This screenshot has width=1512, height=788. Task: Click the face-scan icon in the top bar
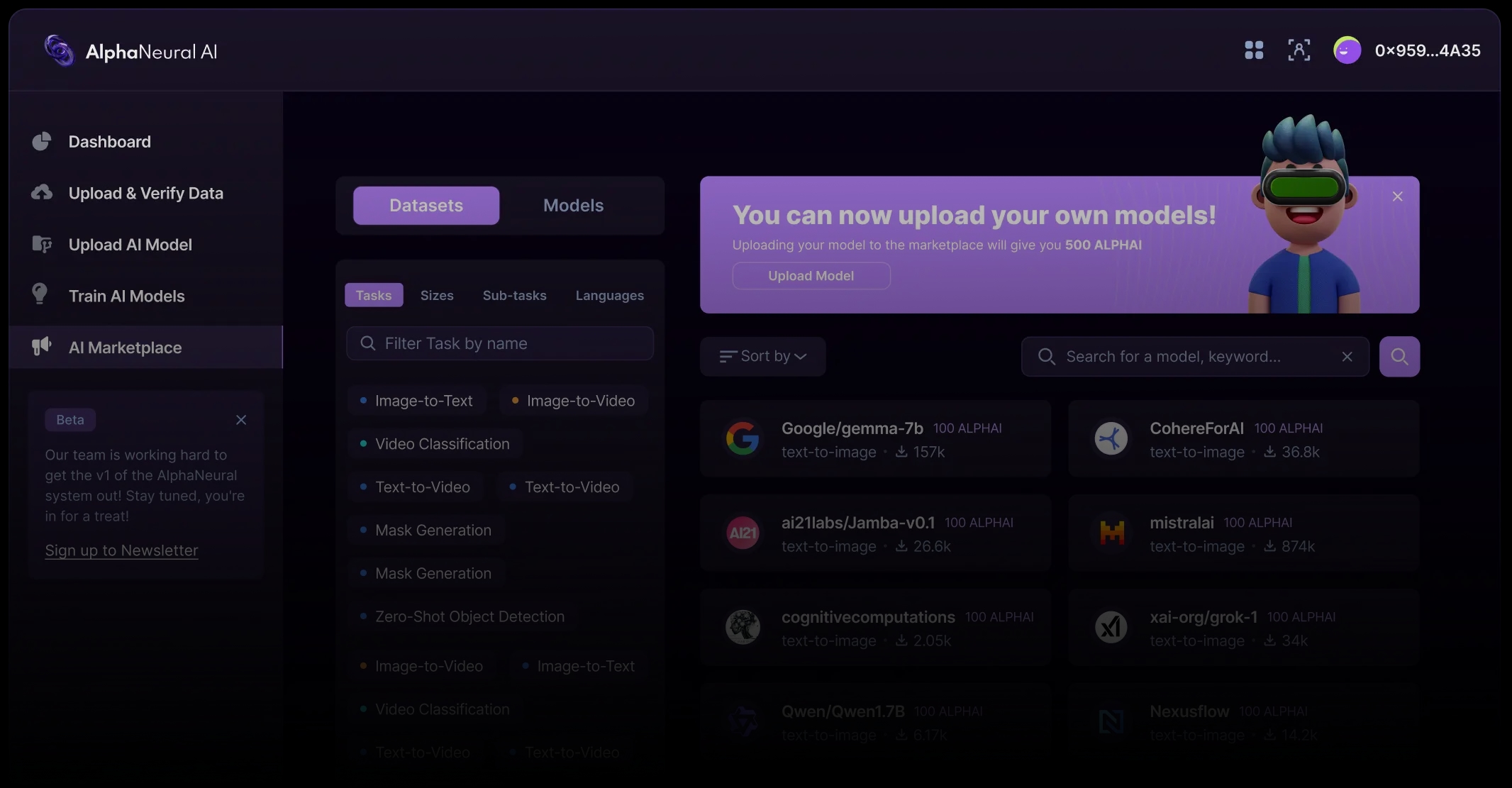pos(1299,50)
